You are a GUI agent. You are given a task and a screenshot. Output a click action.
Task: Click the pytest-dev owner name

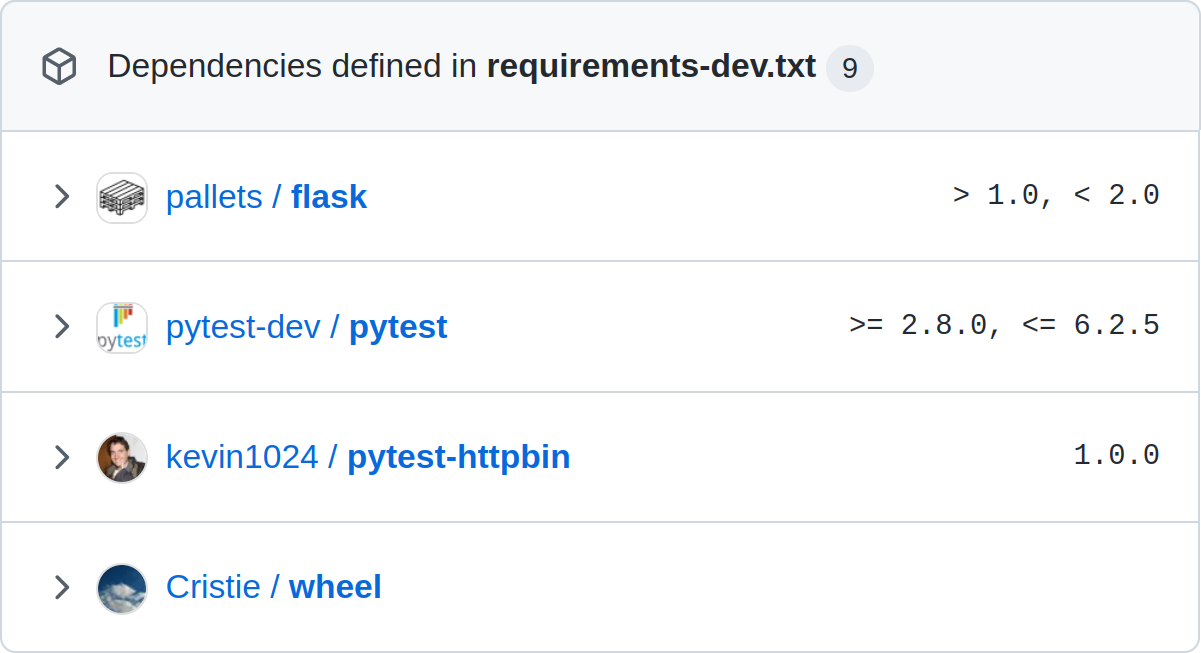(x=243, y=327)
